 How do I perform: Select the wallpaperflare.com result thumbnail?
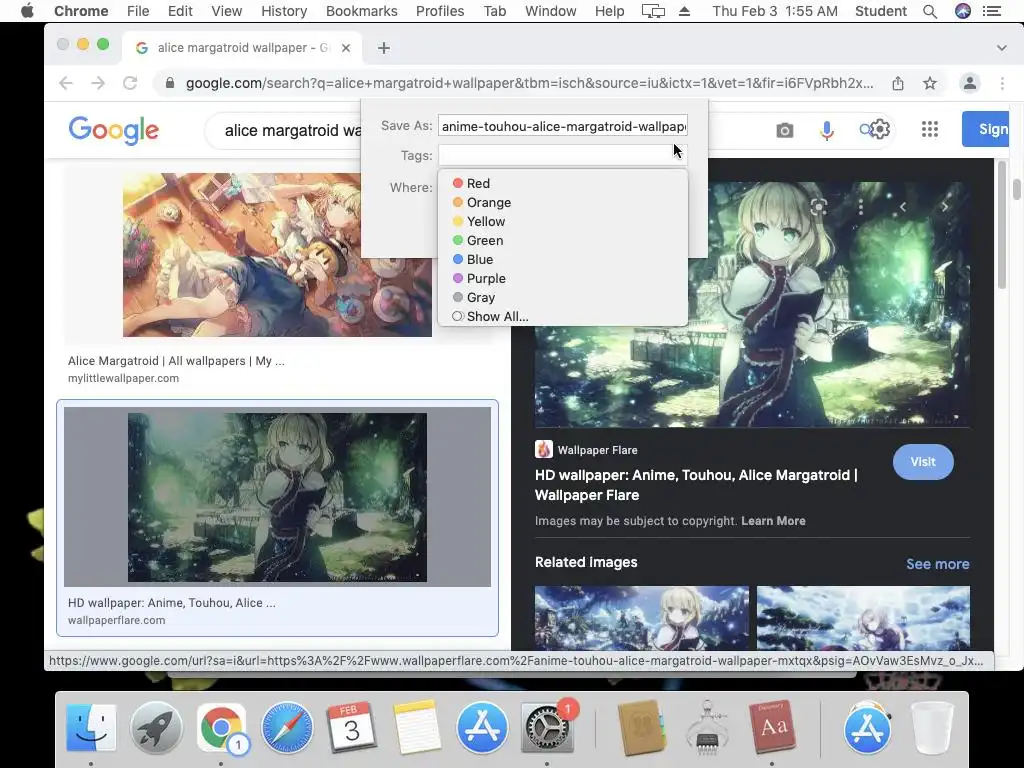tap(278, 497)
